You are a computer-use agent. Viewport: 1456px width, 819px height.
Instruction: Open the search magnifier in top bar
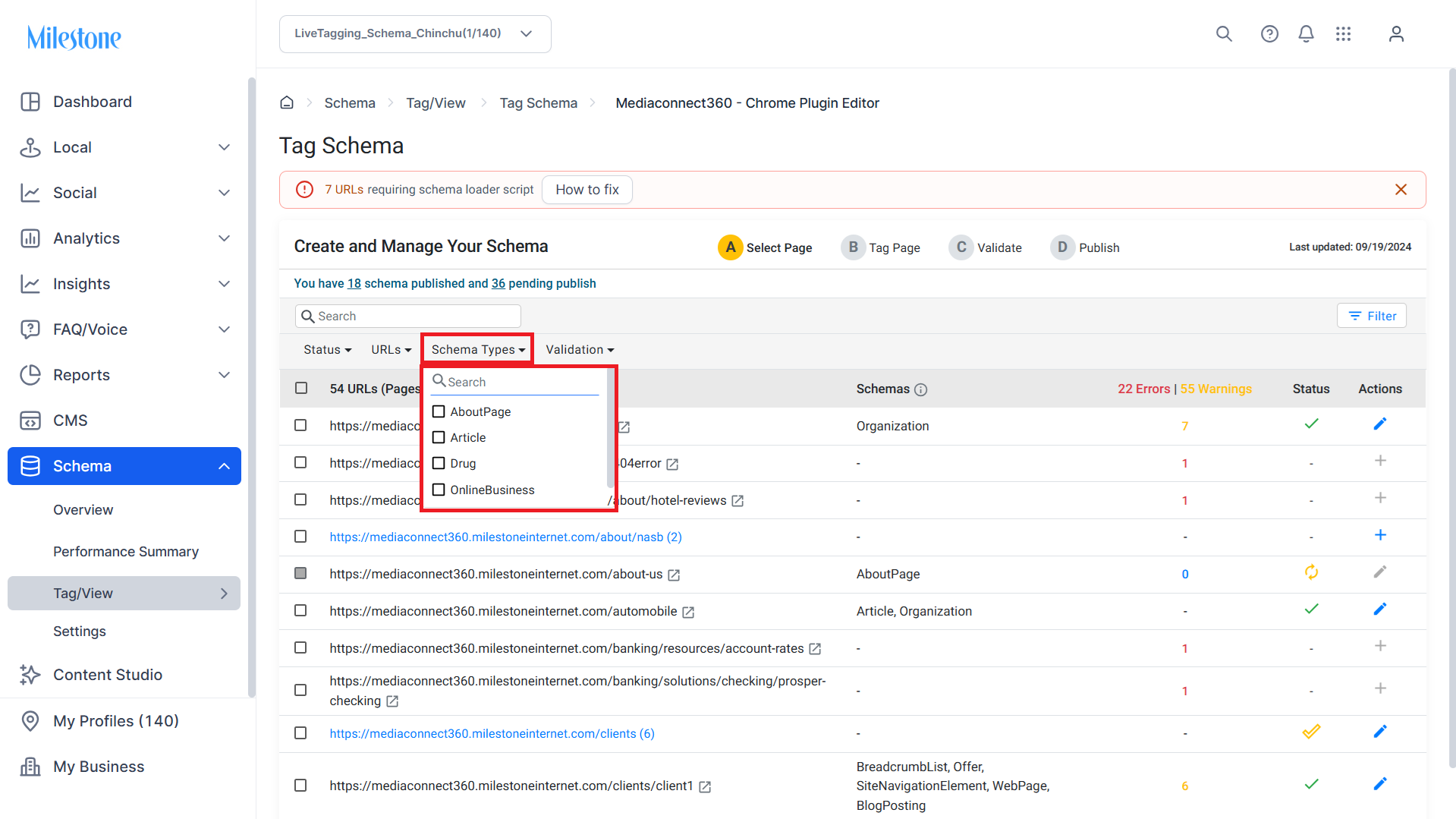[x=1224, y=34]
